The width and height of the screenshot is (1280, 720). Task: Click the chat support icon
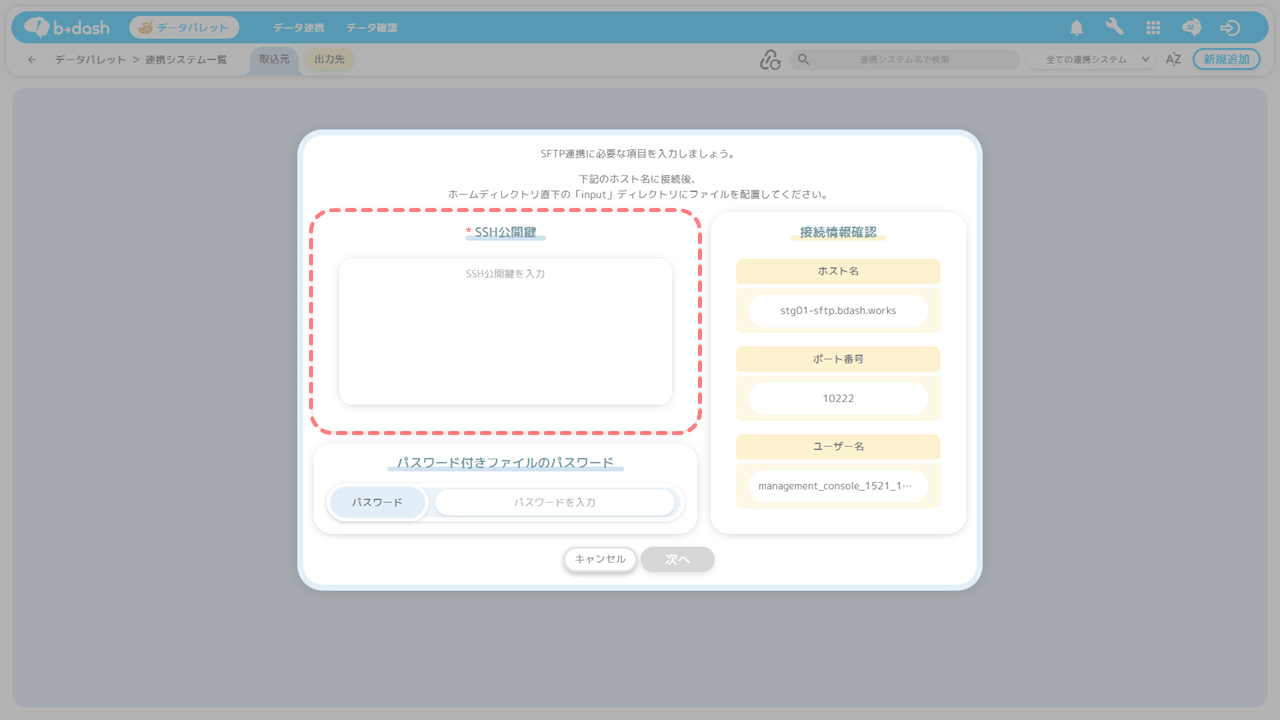pyautogui.click(x=1191, y=28)
